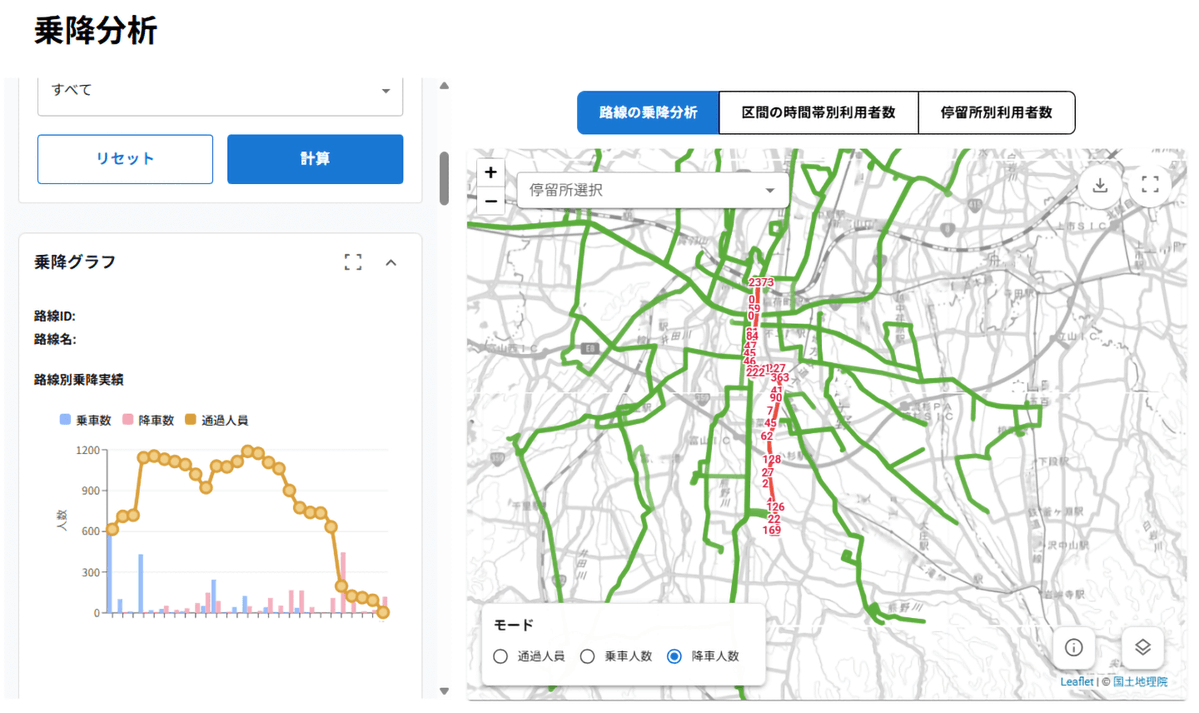Click the 169 stop label on map
The width and height of the screenshot is (1199, 713).
click(772, 529)
